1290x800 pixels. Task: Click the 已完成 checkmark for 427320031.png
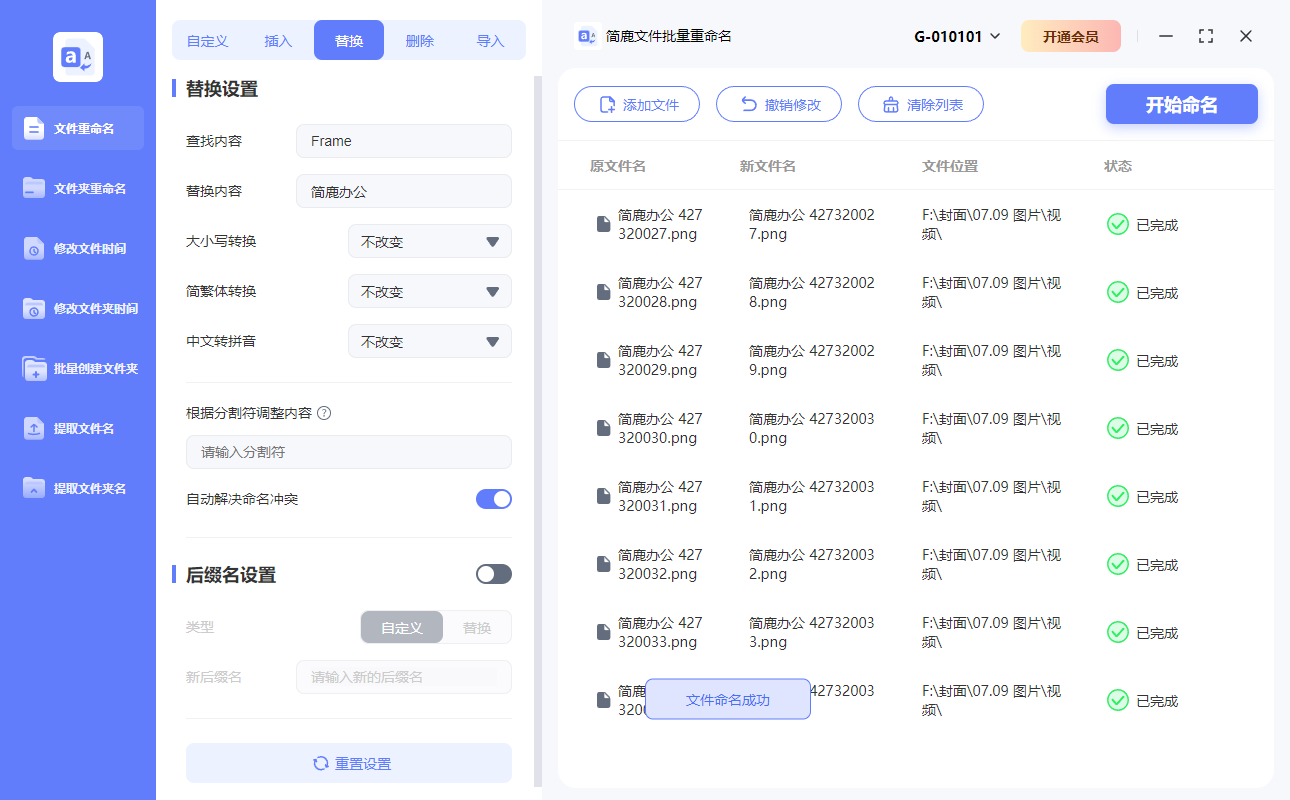(1118, 496)
